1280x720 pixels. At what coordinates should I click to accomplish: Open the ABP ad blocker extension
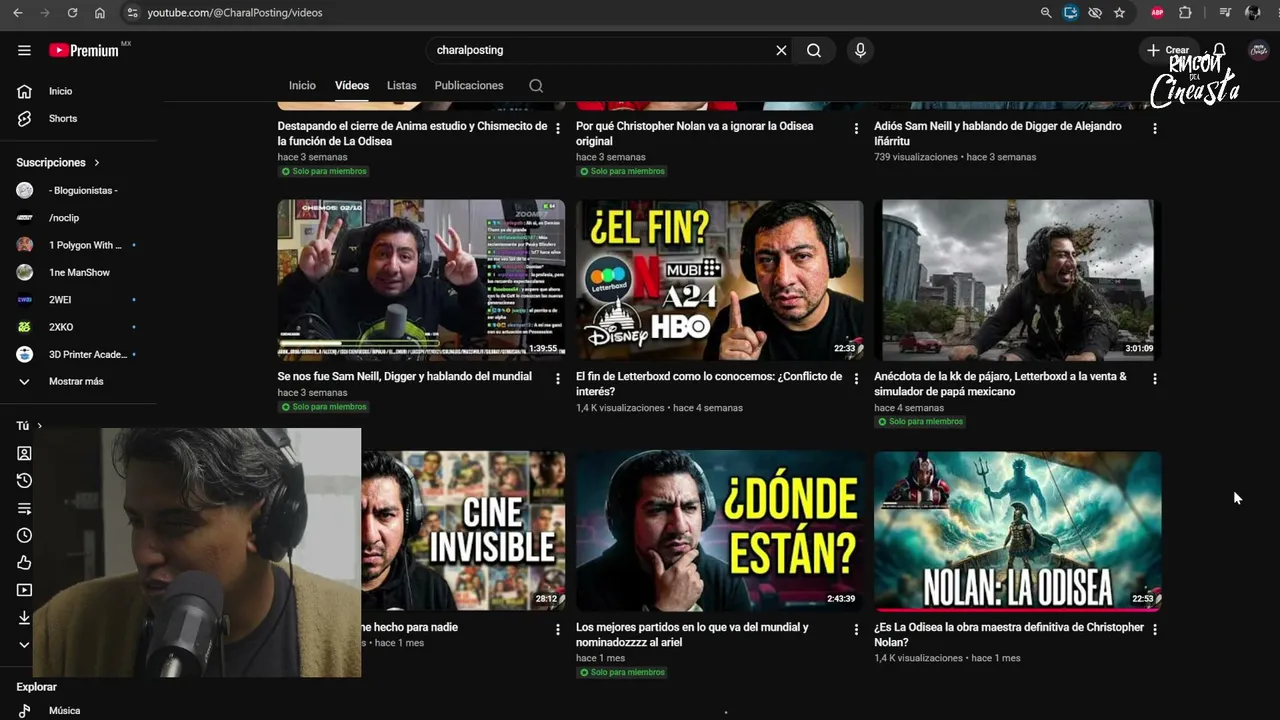pyautogui.click(x=1157, y=13)
